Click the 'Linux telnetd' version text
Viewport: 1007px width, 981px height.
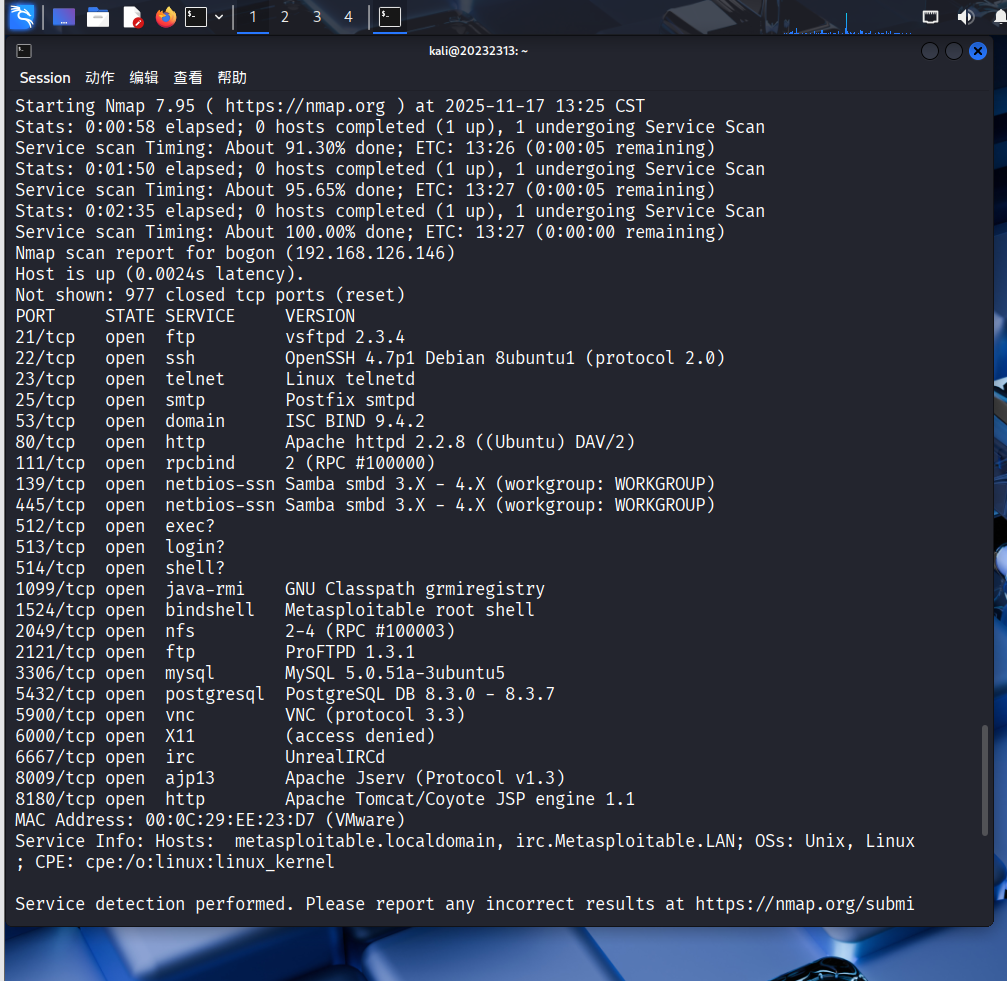point(350,379)
